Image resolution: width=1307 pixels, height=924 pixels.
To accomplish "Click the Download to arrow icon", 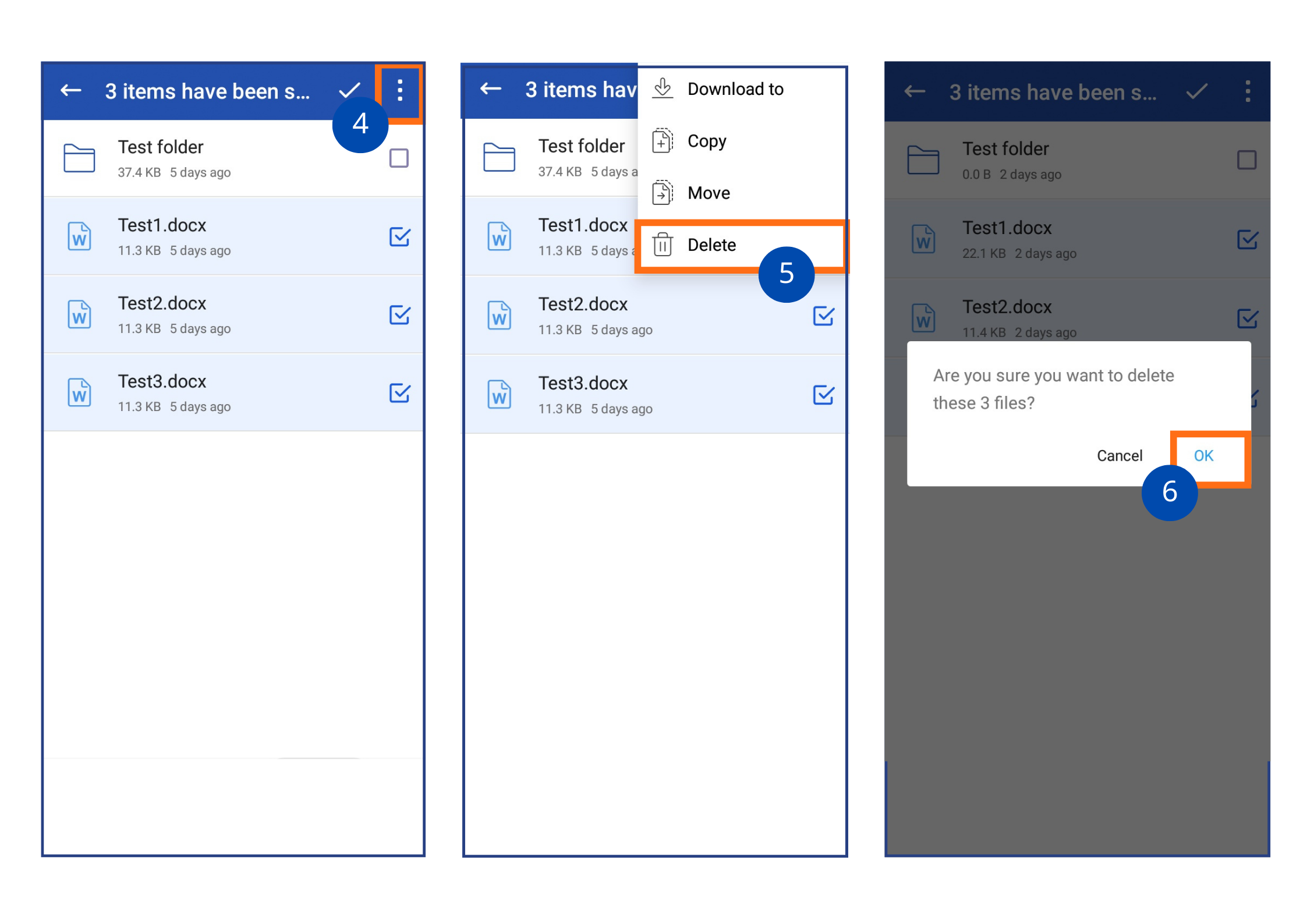I will pos(663,88).
